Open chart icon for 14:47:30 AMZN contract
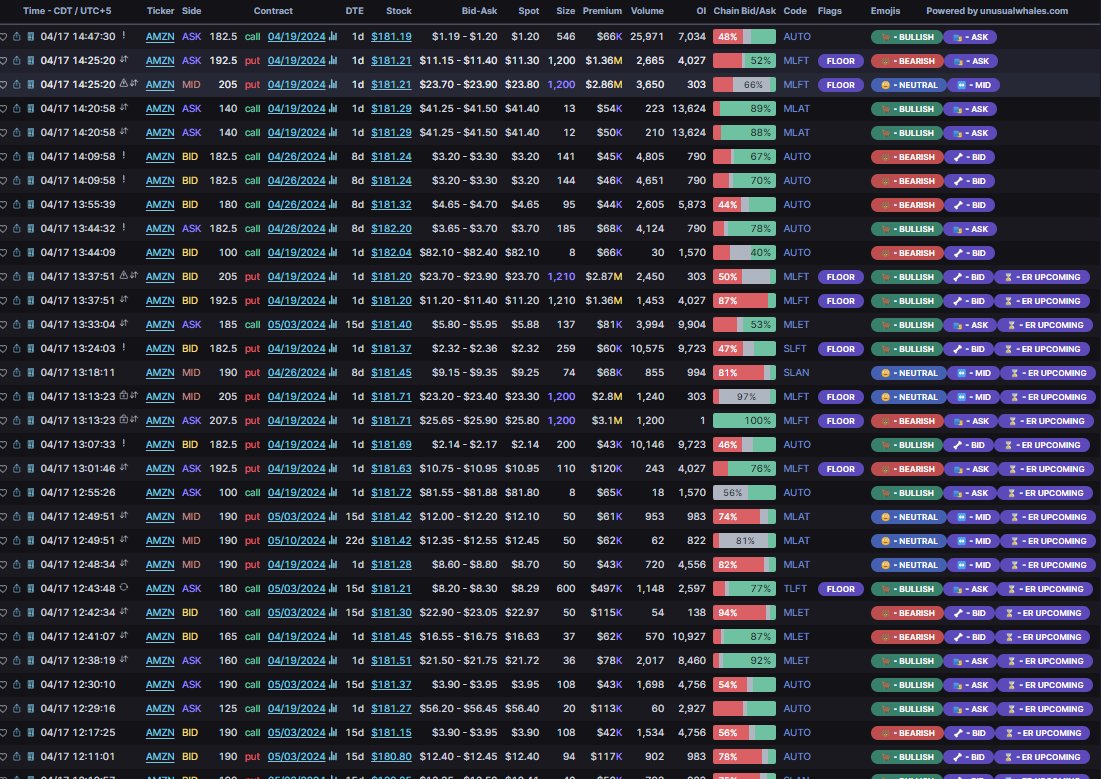This screenshot has width=1101, height=779. click(333, 37)
